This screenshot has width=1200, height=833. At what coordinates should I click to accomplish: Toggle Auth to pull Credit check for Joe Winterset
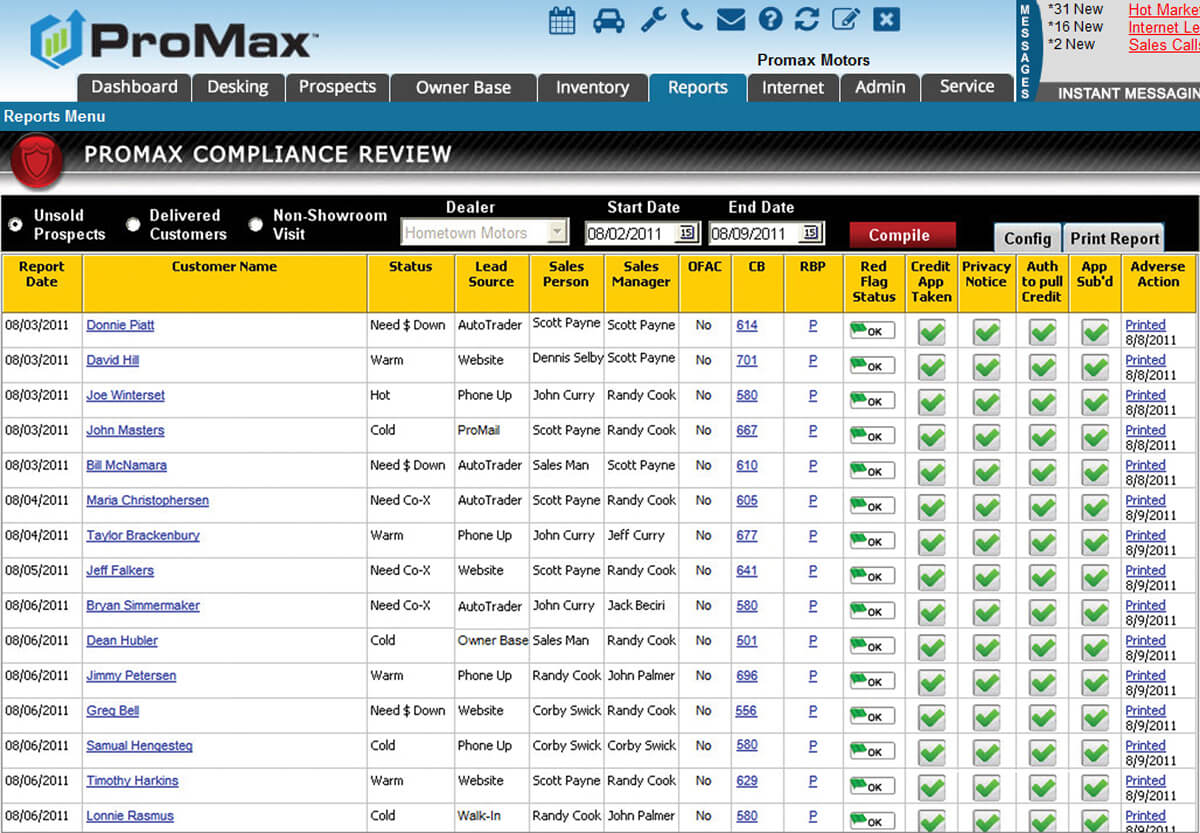pos(1043,402)
